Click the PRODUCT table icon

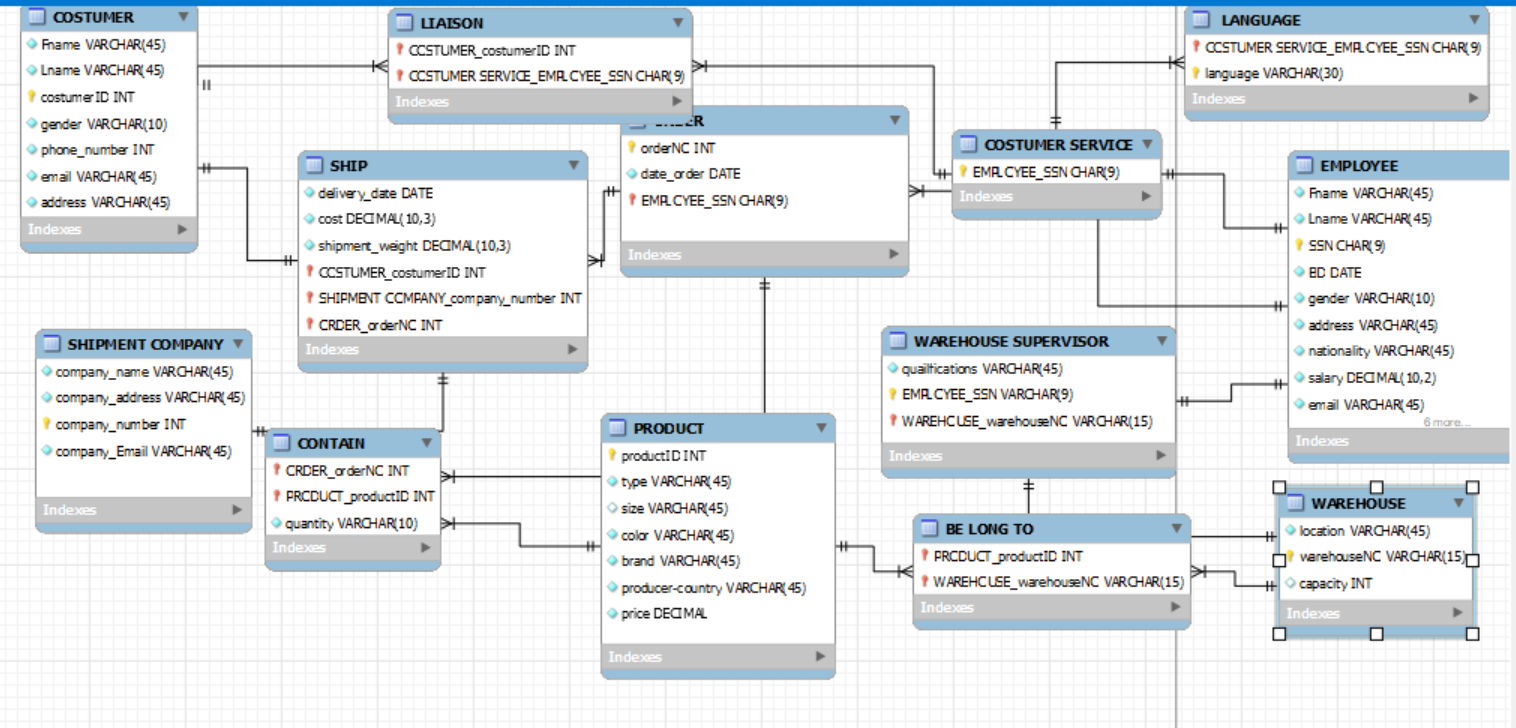(617, 428)
